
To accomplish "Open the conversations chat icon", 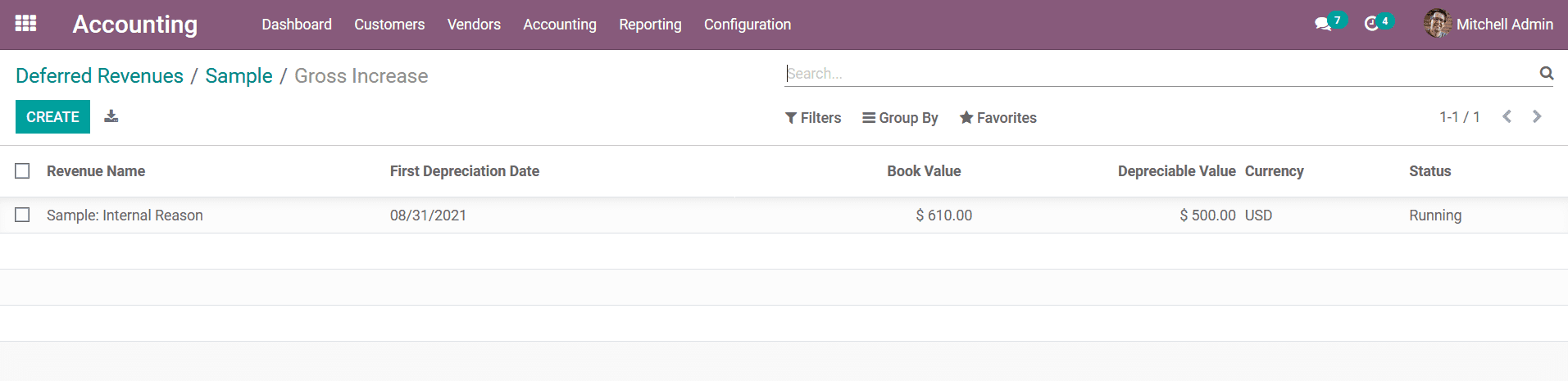I will click(x=1323, y=25).
